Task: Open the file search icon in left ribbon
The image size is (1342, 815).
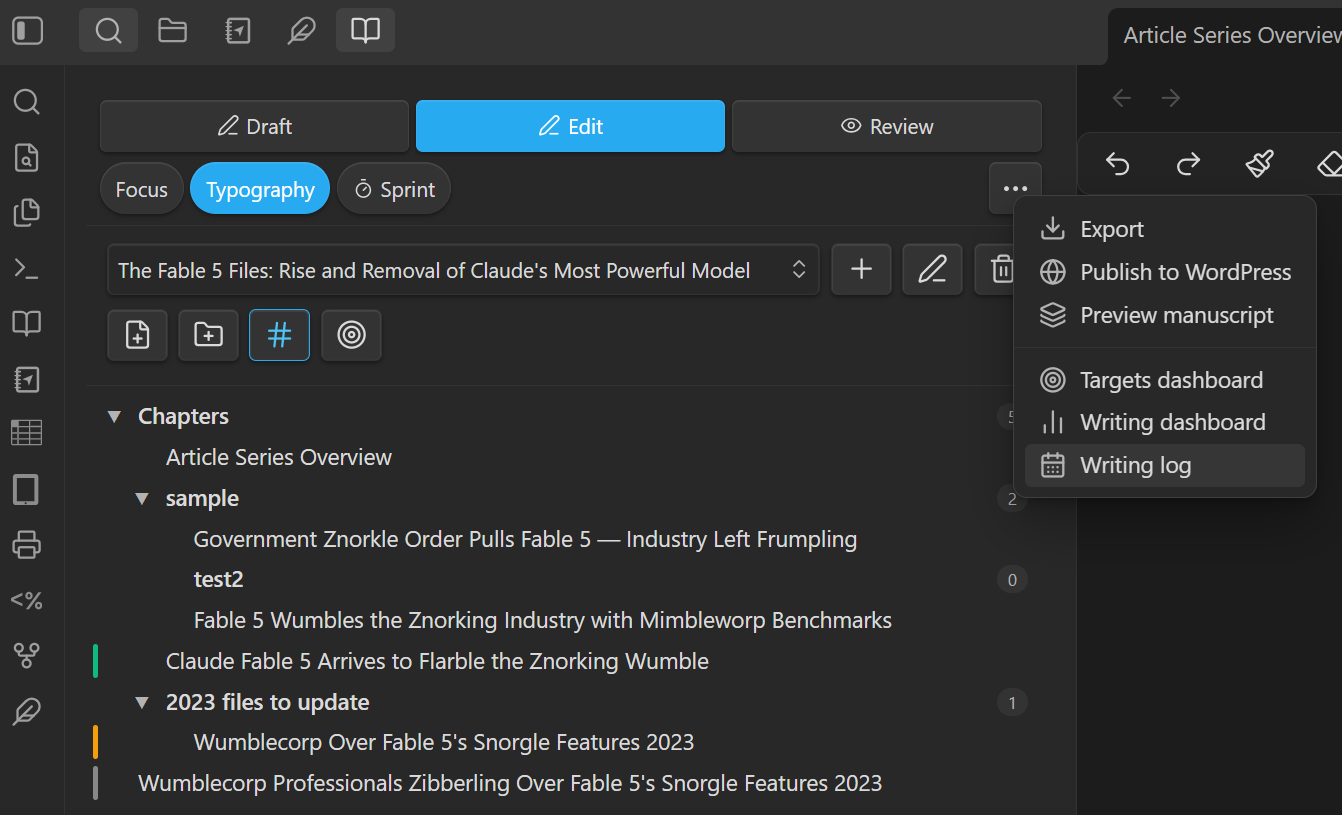Action: tap(27, 157)
